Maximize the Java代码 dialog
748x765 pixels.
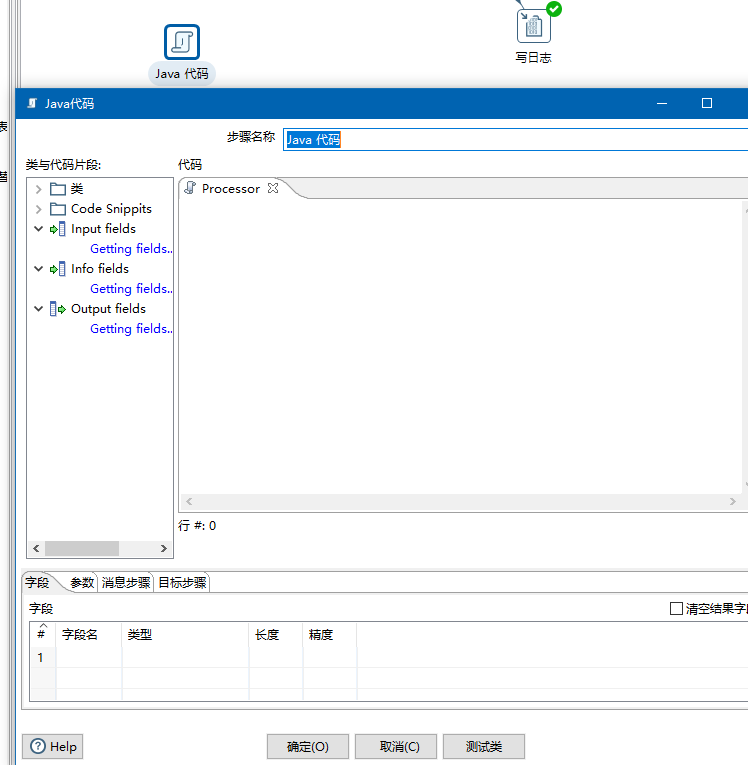(707, 103)
